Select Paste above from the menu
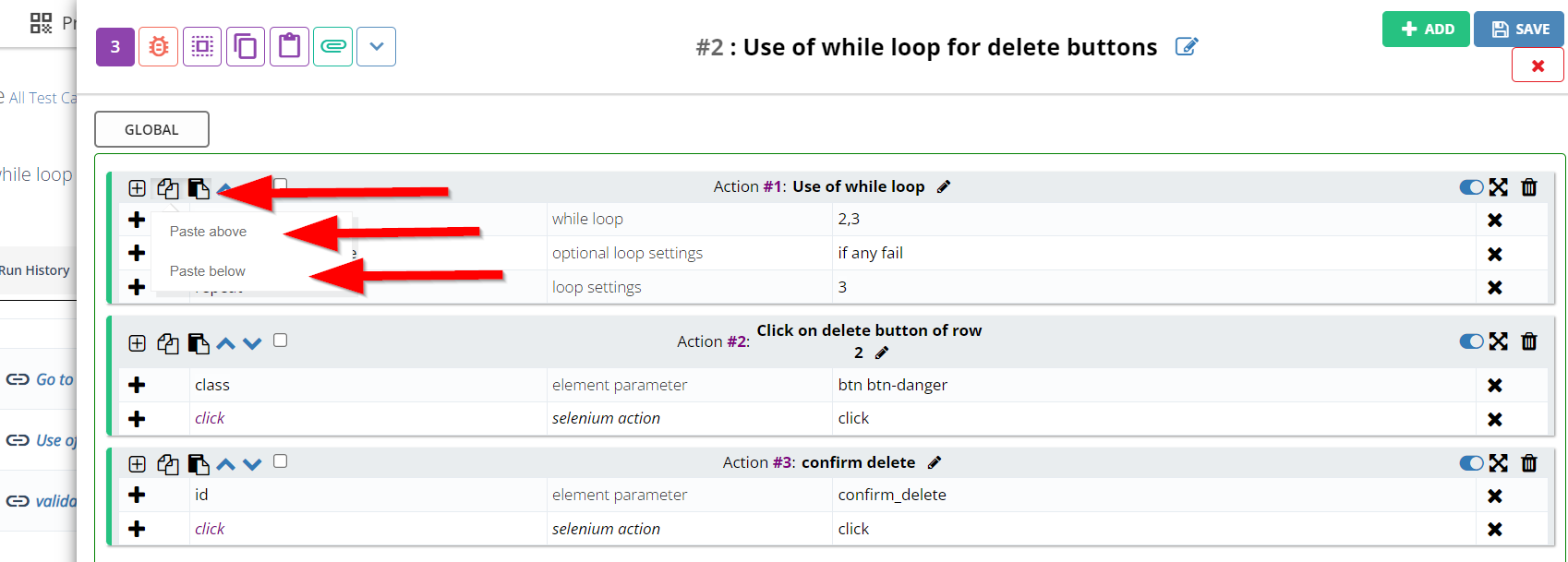1568x562 pixels. pyautogui.click(x=209, y=232)
